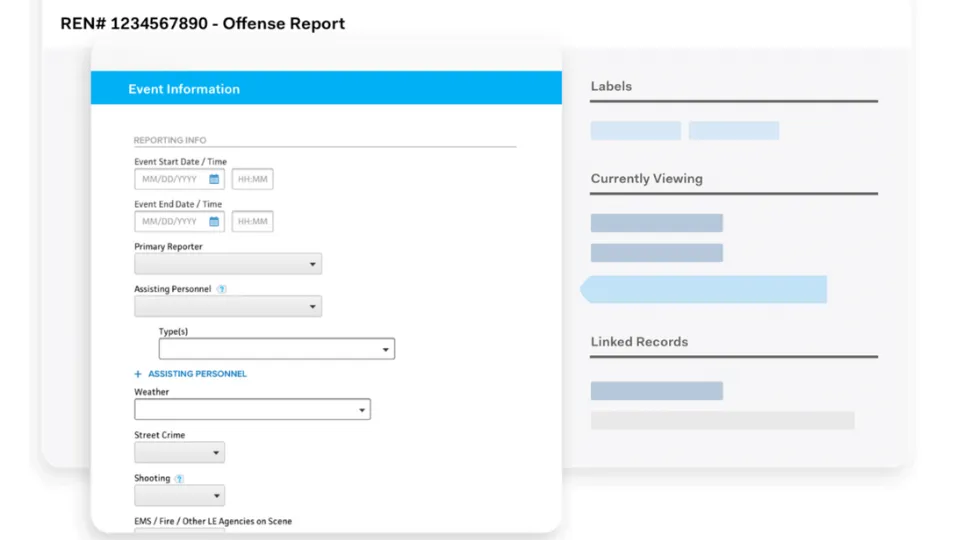Focus the Event Start Date field
The image size is (960, 540).
179,179
